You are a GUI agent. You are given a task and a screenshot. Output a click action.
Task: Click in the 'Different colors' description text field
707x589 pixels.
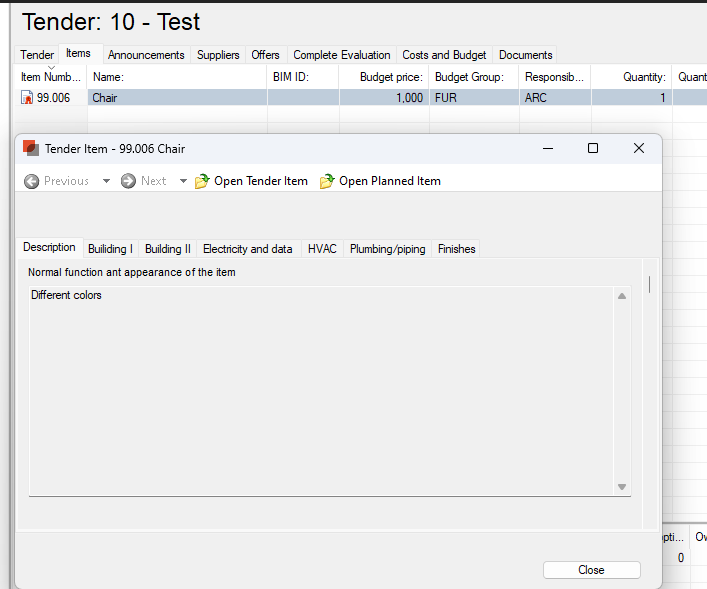point(320,390)
